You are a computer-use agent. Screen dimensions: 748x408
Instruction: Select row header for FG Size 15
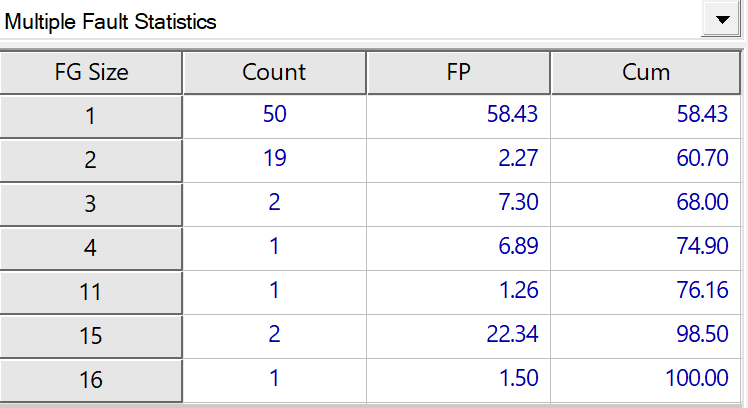[x=91, y=335]
